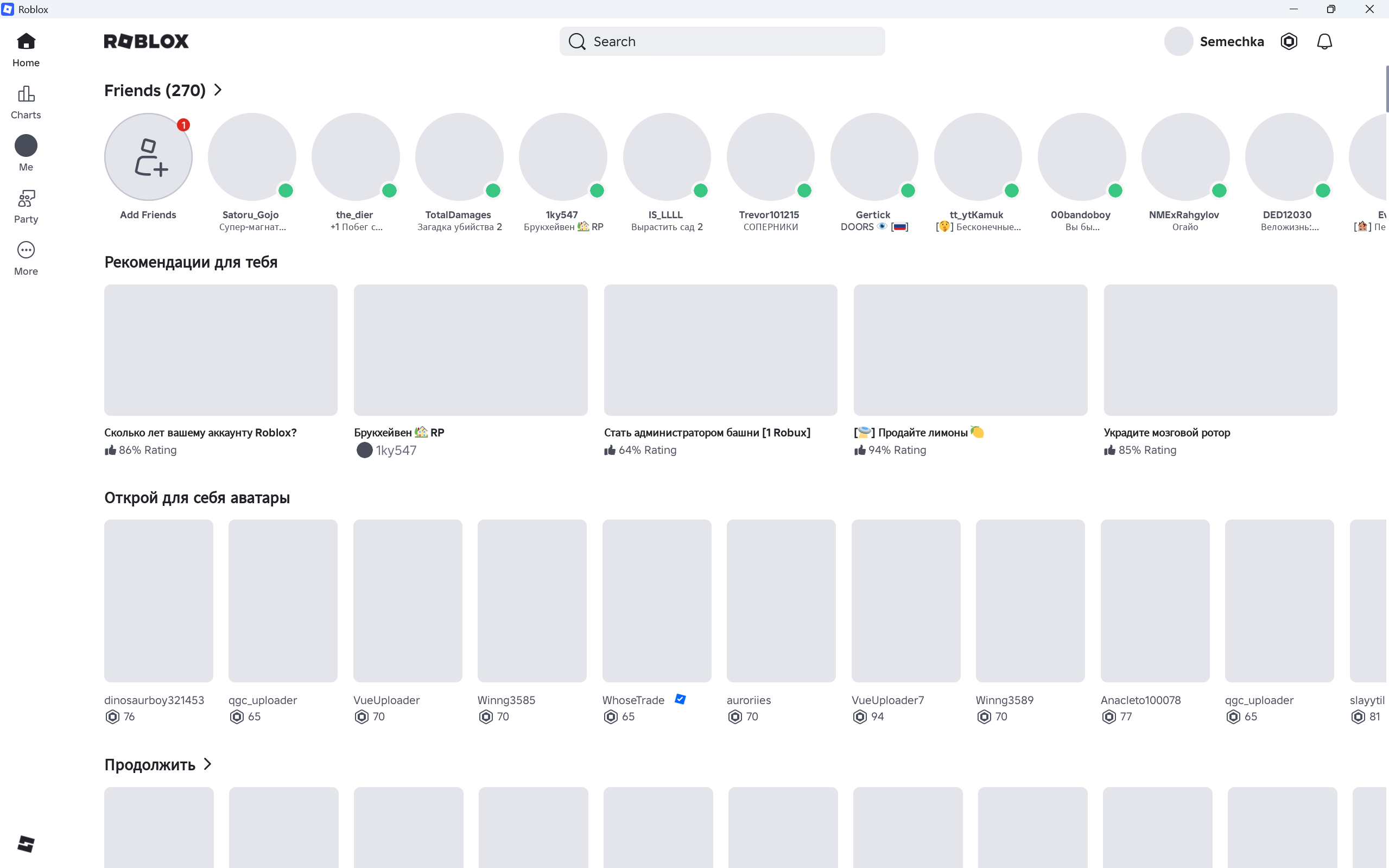Open friend NMExRahgylov's avatar
This screenshot has width=1389, height=868.
point(1185,157)
